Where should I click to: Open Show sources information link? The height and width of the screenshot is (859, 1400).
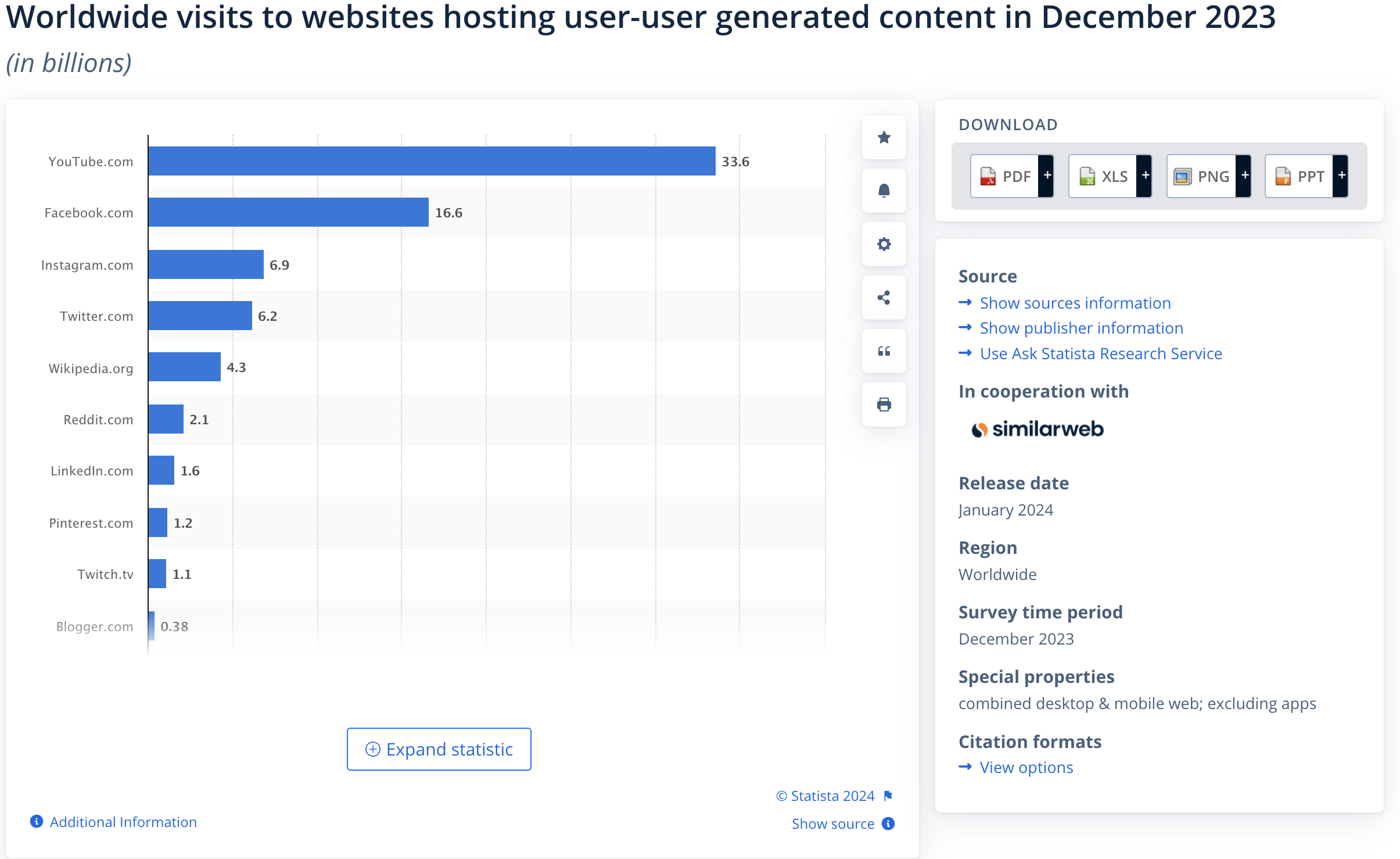point(1075,303)
